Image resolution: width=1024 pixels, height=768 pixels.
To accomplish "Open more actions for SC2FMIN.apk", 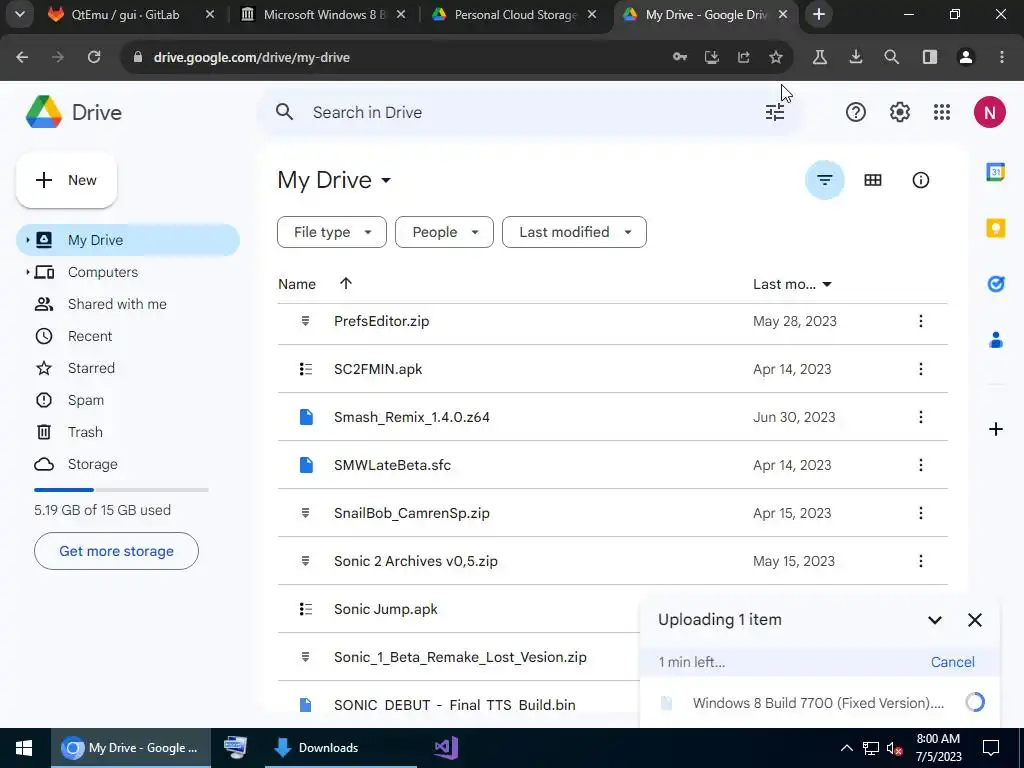I will pyautogui.click(x=920, y=369).
